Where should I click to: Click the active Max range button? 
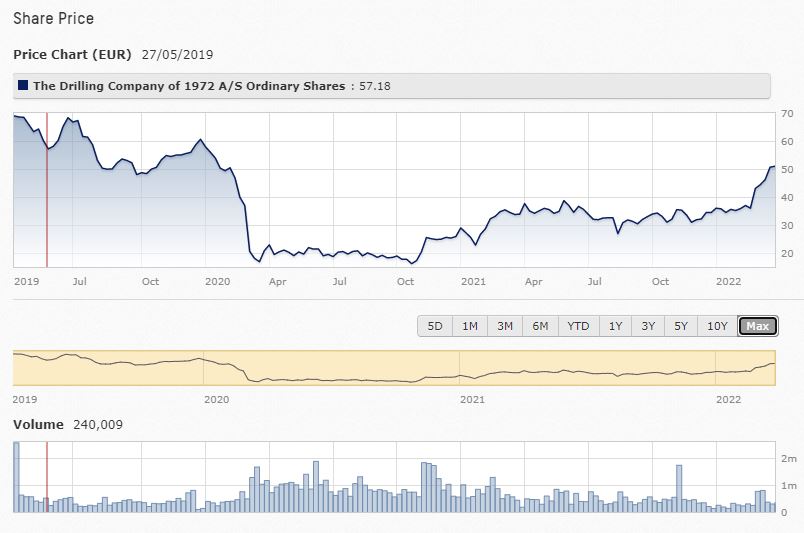pos(757,326)
